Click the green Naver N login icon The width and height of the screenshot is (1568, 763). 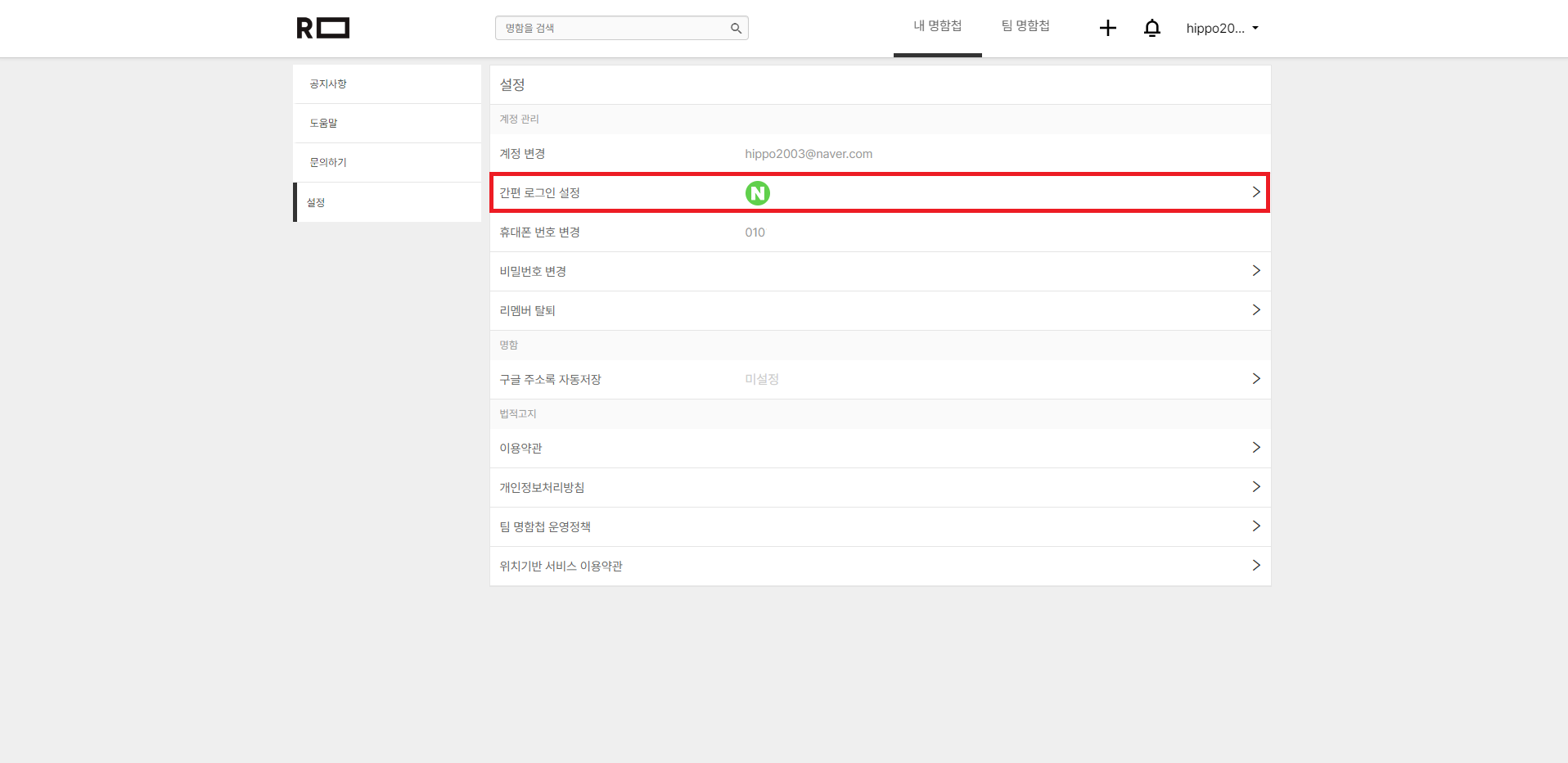pyautogui.click(x=758, y=193)
